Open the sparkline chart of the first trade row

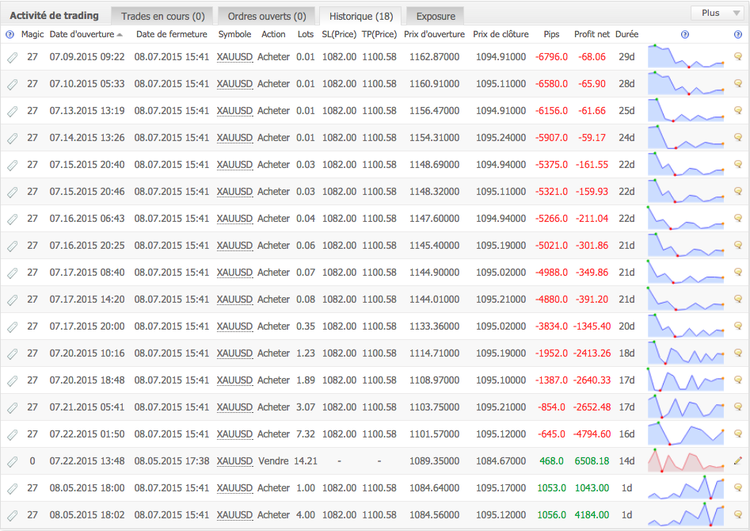tap(686, 57)
